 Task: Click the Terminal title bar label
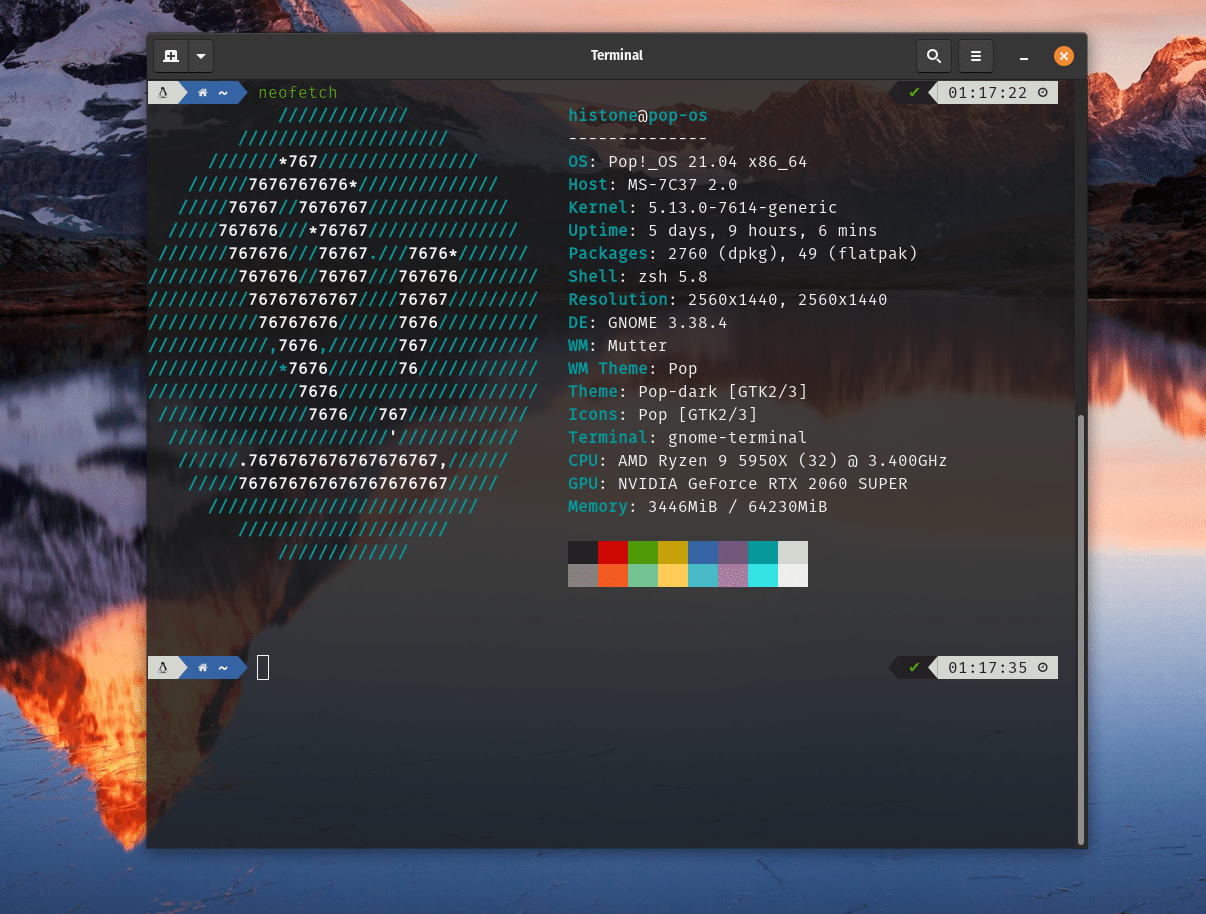[x=617, y=56]
